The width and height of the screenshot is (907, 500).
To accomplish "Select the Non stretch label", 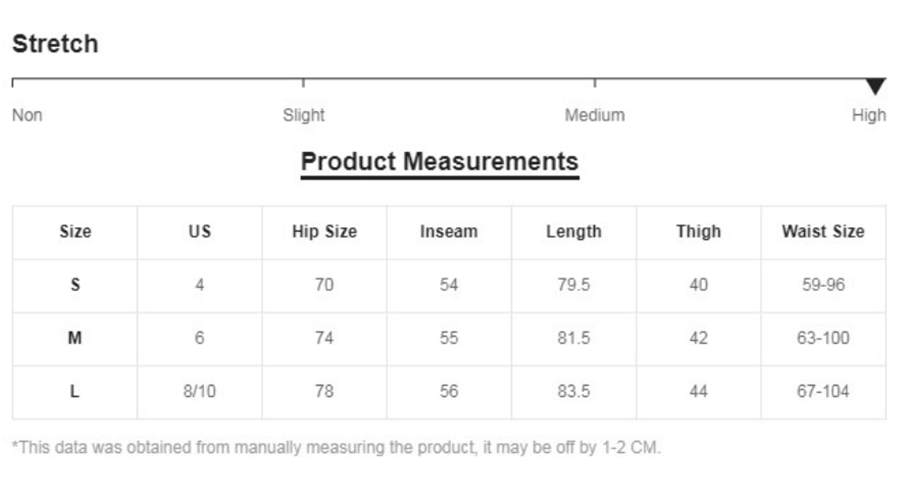I will point(27,115).
